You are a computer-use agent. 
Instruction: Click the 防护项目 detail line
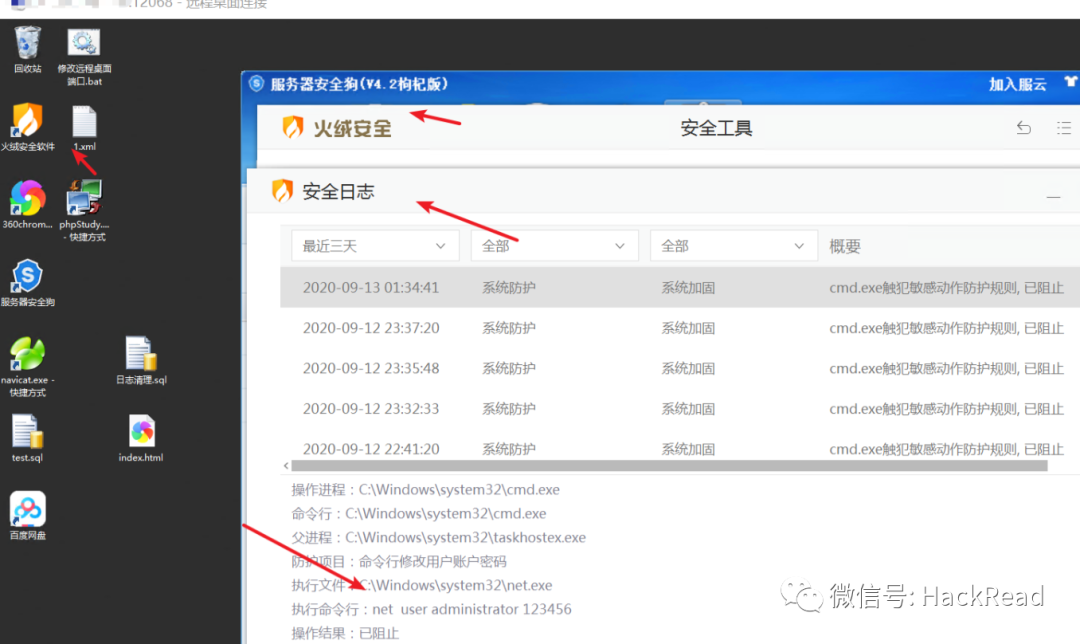(399, 561)
